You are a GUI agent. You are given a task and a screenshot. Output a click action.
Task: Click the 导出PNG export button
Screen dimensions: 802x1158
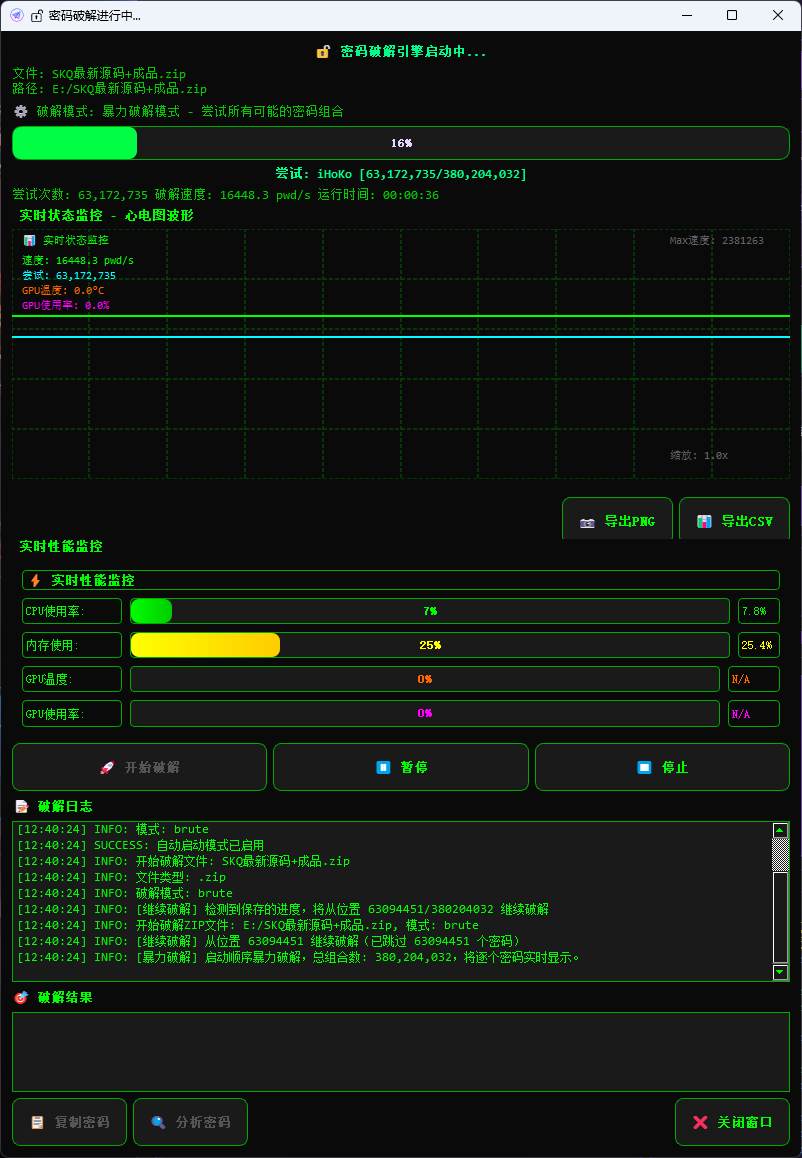tap(617, 518)
